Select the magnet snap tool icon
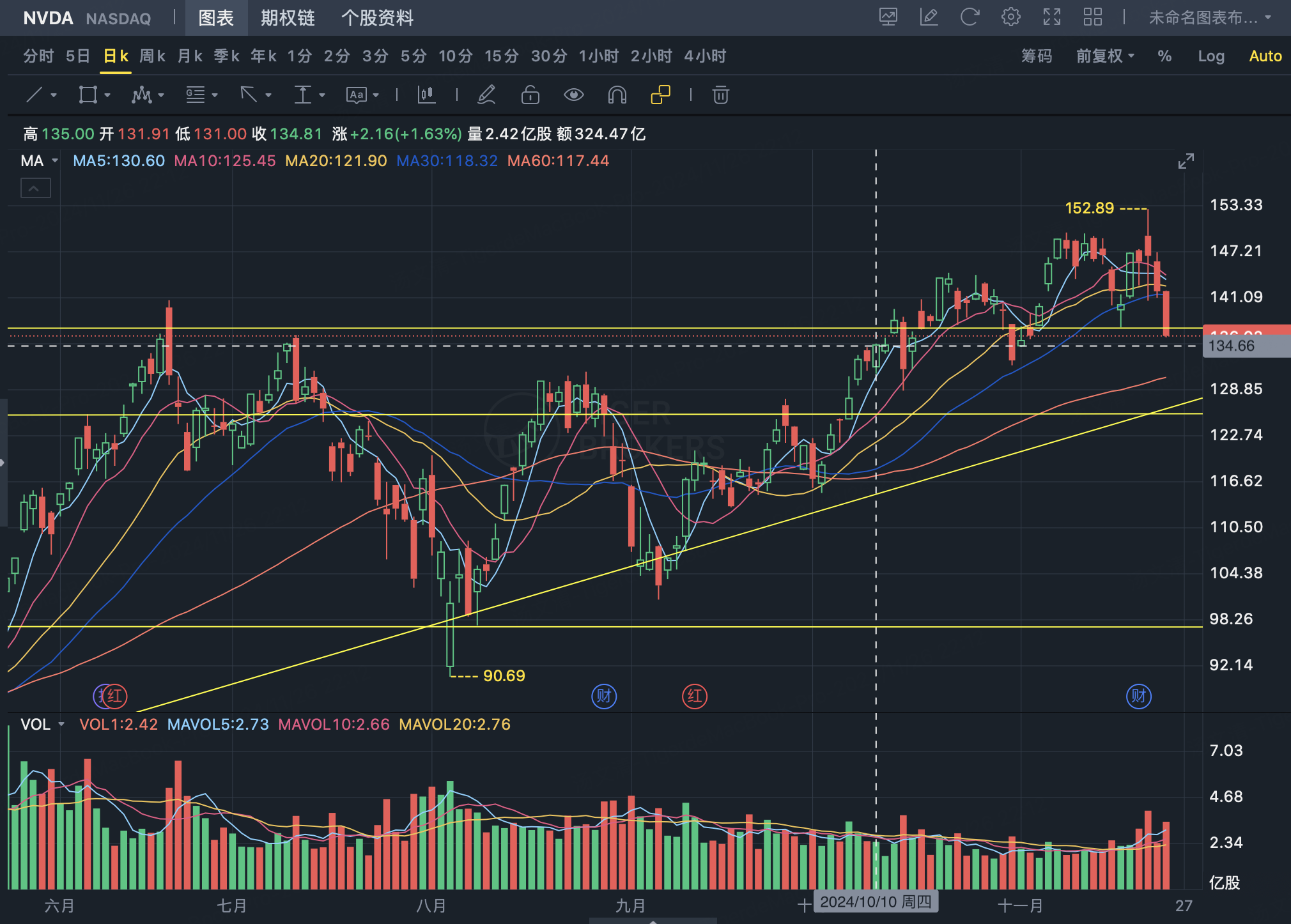This screenshot has height=924, width=1291. tap(617, 95)
